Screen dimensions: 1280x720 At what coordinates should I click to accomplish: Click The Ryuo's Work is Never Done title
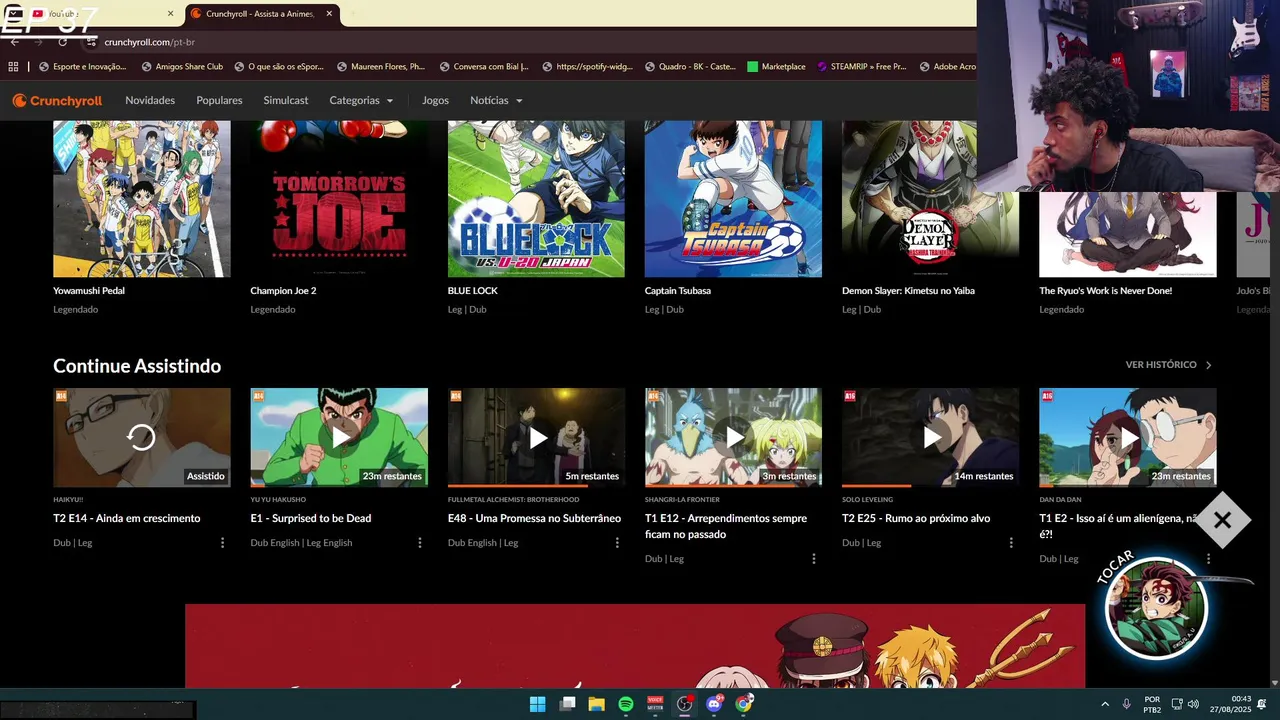pos(1105,291)
